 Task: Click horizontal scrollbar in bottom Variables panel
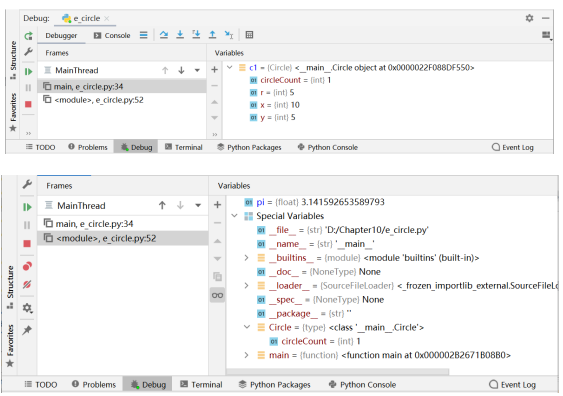(338, 372)
